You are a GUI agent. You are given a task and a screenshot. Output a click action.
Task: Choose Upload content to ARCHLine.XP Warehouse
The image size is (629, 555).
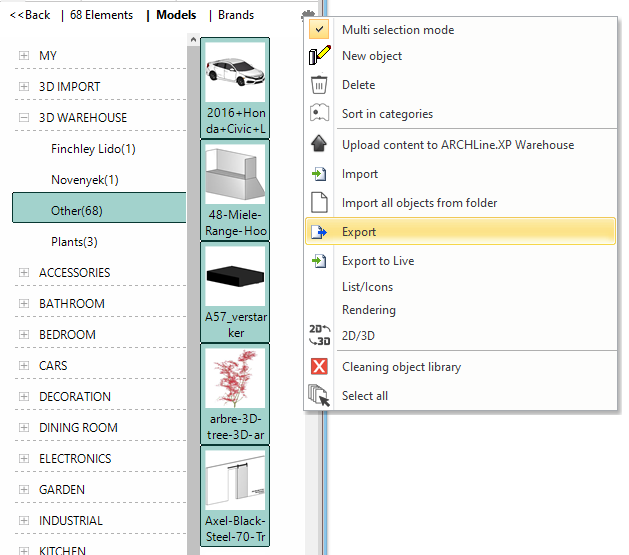(x=461, y=145)
